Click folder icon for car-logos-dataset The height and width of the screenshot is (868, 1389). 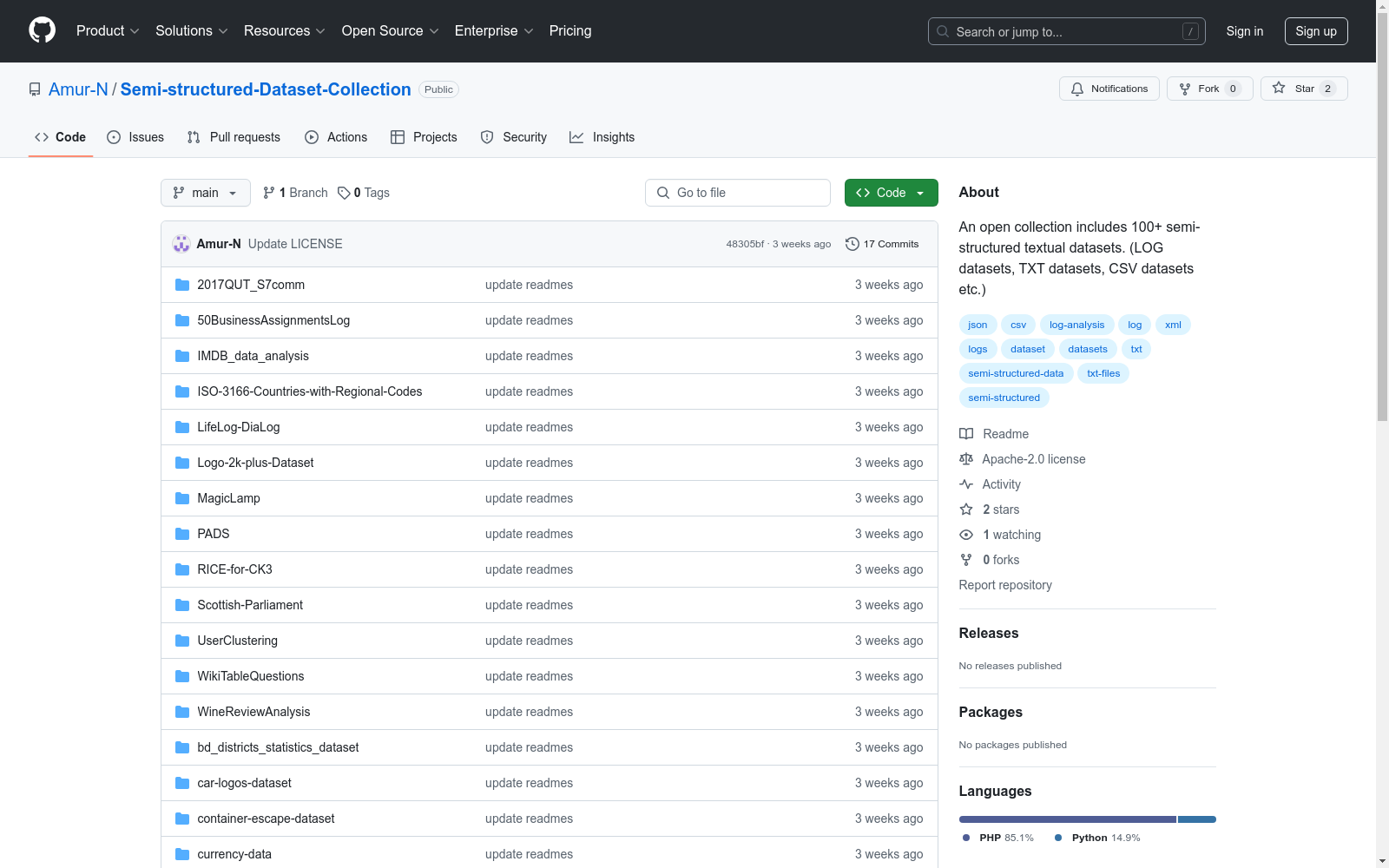coord(182,783)
